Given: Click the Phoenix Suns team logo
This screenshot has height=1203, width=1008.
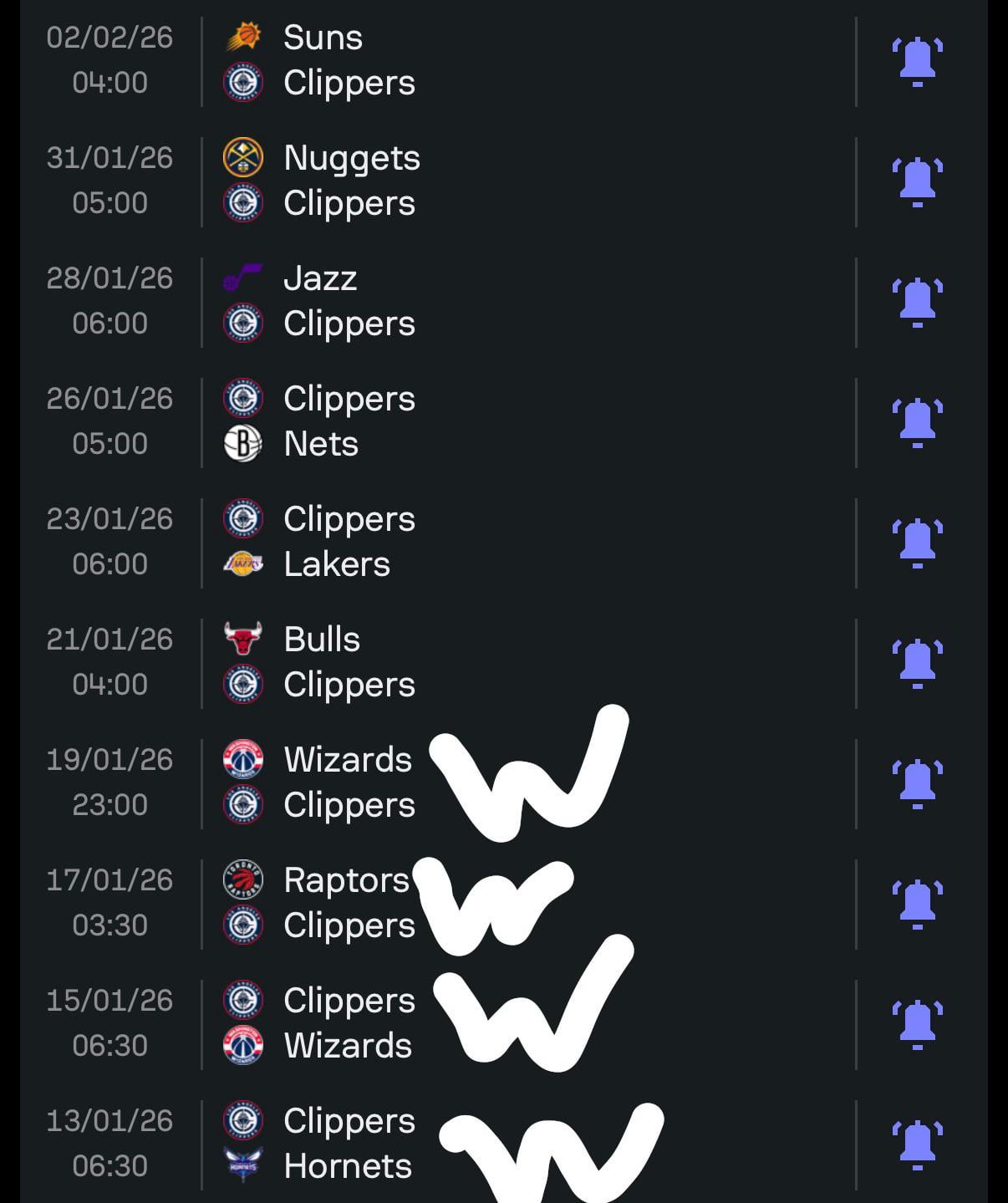Looking at the screenshot, I should pos(243,38).
